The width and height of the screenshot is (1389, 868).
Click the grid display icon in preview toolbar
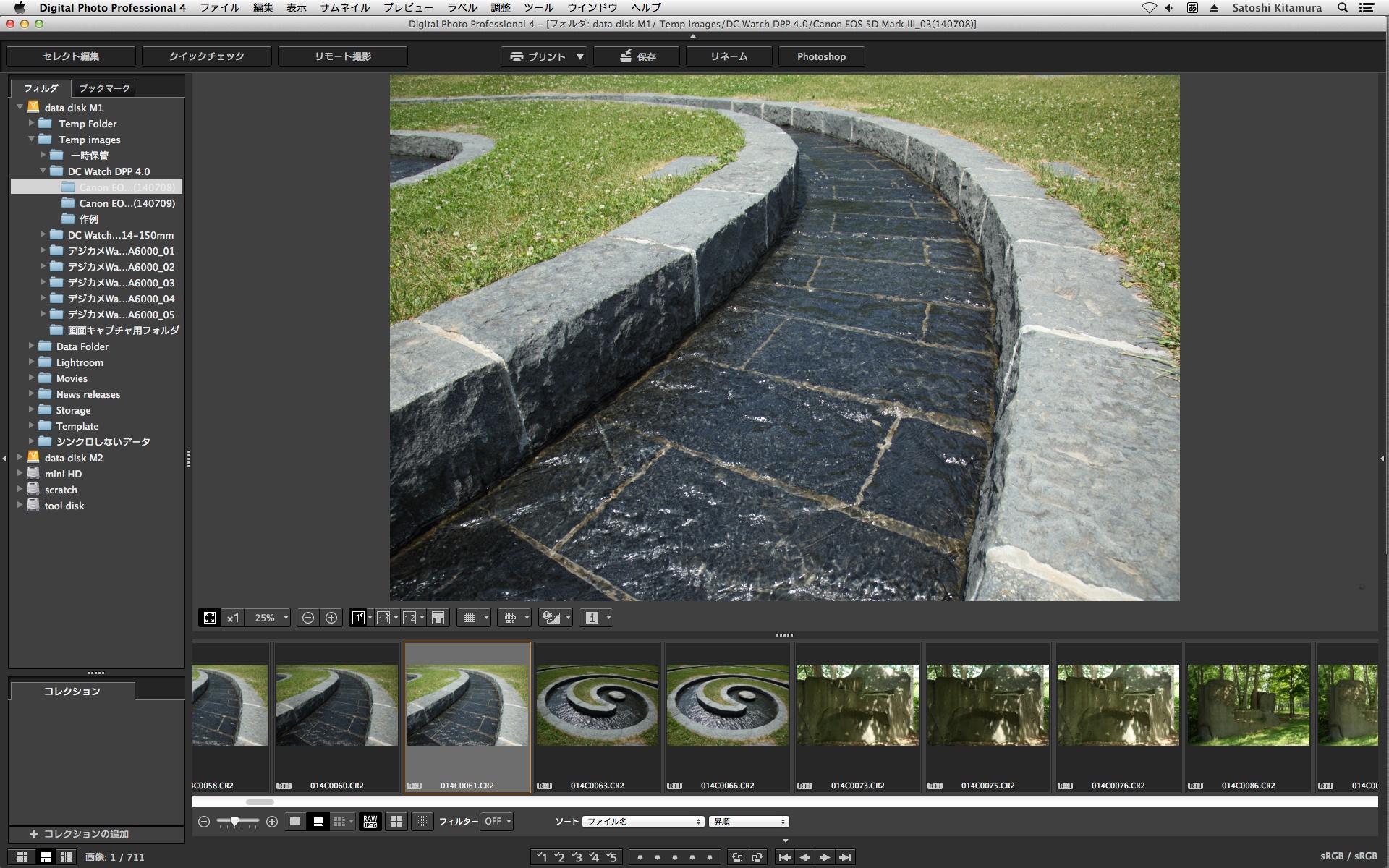click(x=470, y=618)
